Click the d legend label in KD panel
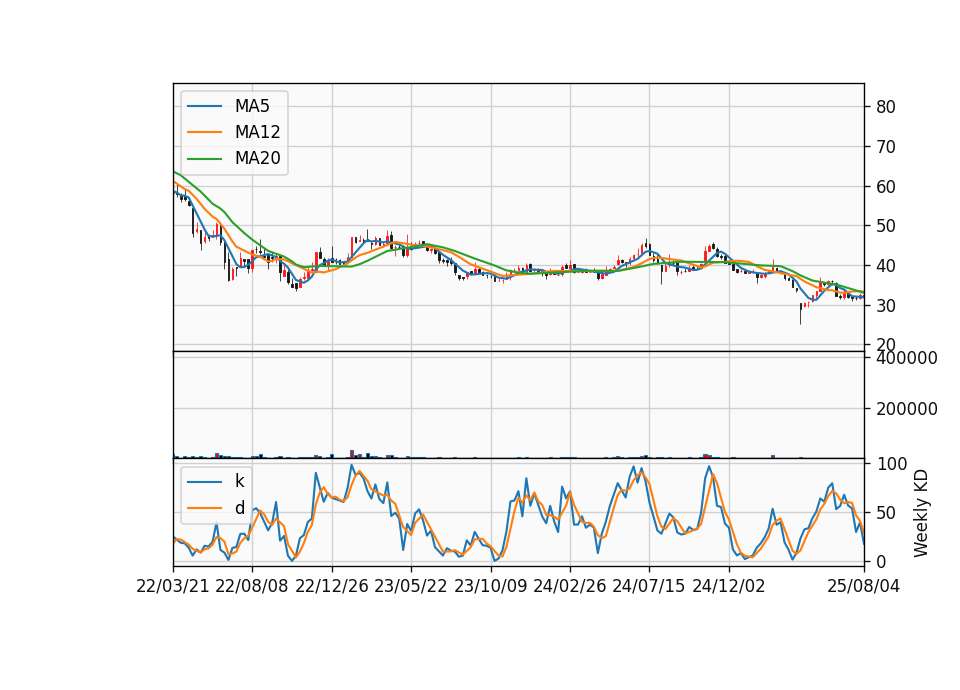The height and width of the screenshot is (690, 960). click(x=239, y=508)
